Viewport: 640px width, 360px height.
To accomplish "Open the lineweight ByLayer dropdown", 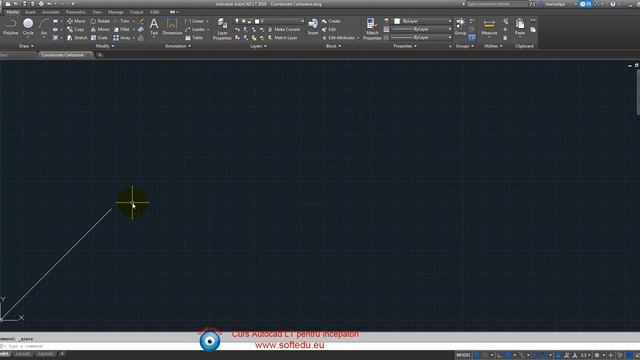I will point(422,29).
